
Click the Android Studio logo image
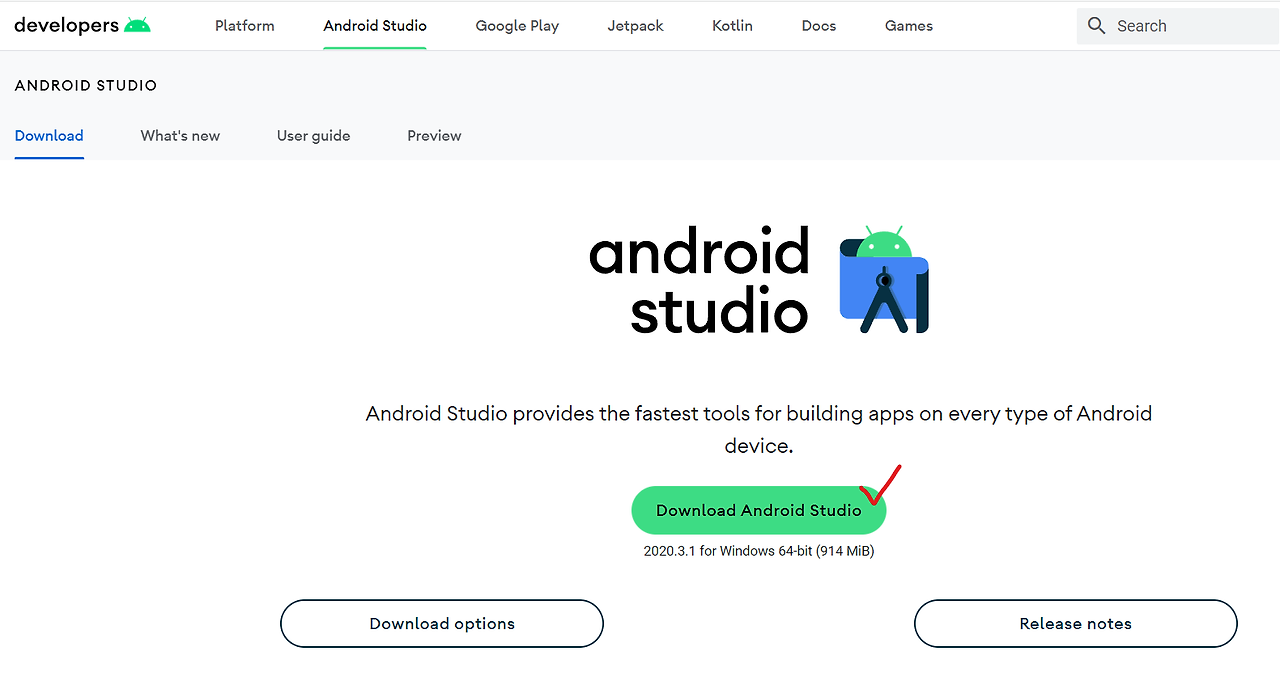(884, 279)
